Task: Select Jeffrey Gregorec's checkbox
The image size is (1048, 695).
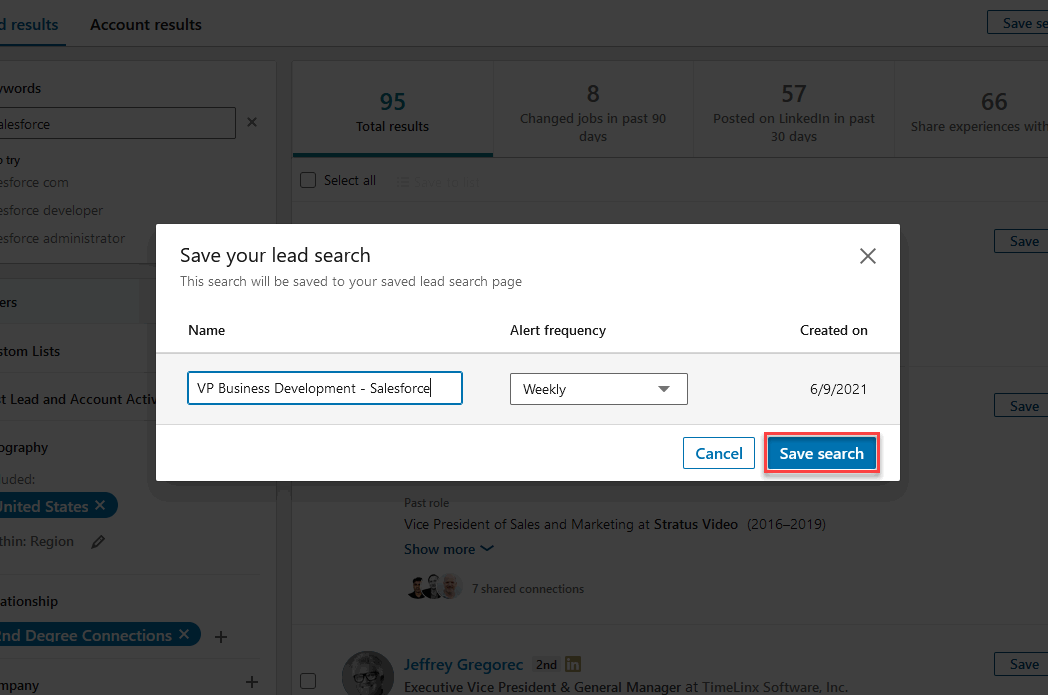Action: click(x=308, y=681)
